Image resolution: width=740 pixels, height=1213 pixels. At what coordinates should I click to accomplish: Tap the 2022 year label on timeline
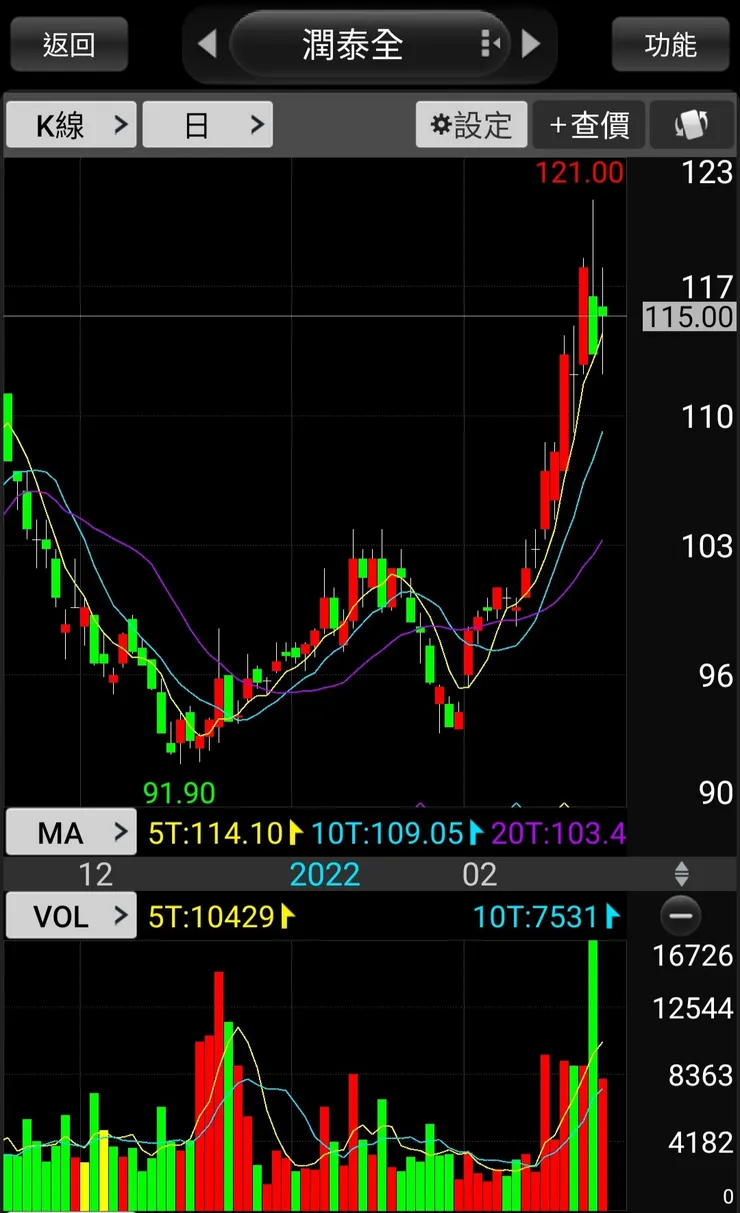(324, 874)
